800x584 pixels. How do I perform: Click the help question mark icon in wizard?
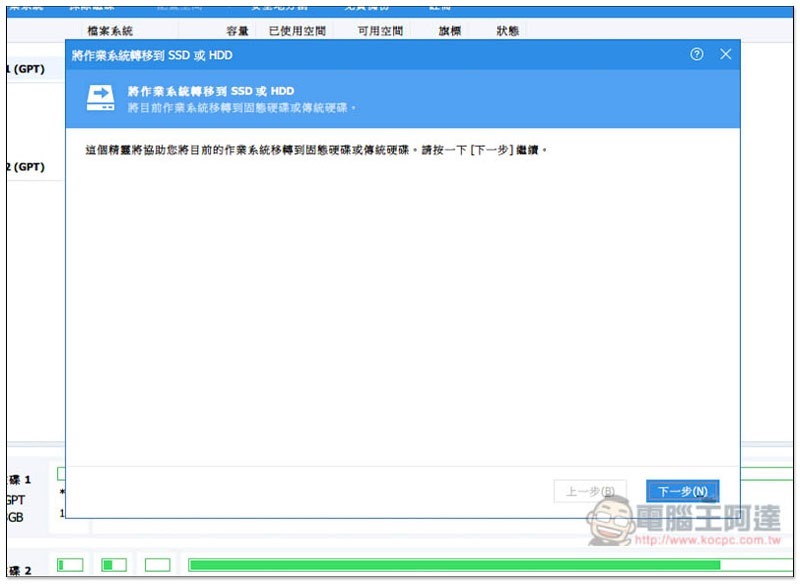pos(697,54)
